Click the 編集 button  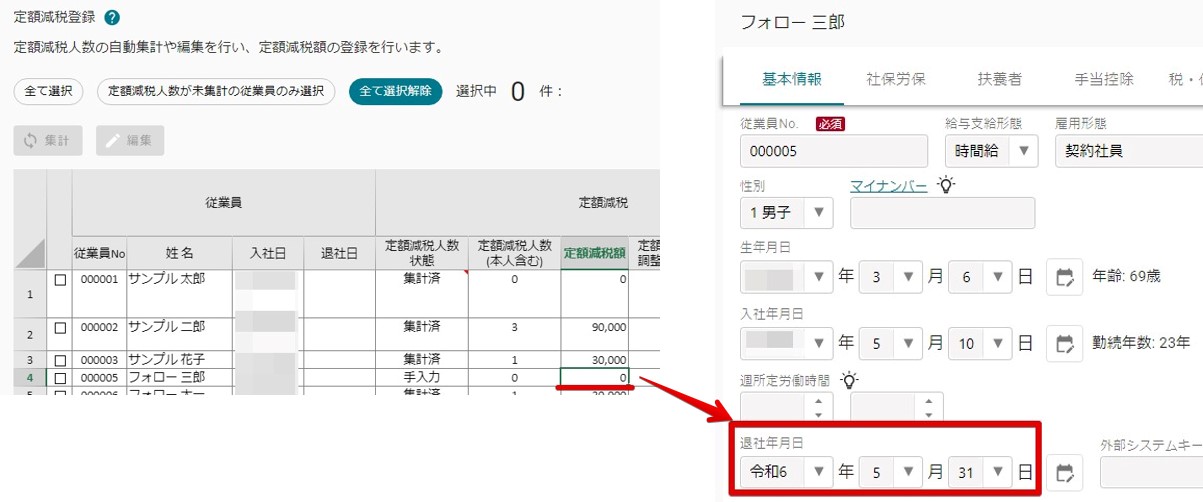tap(130, 141)
